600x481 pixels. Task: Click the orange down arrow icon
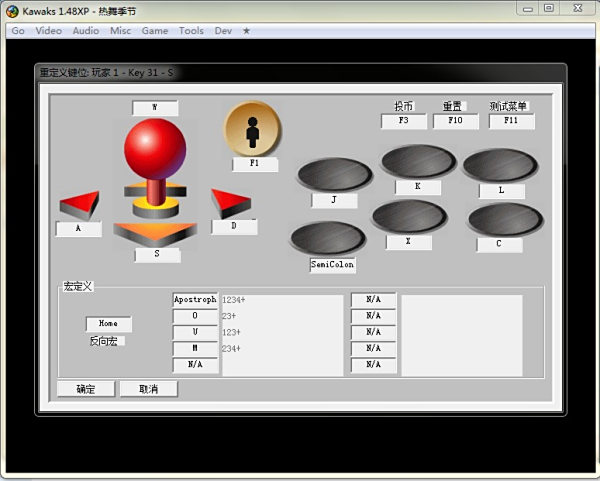(155, 234)
